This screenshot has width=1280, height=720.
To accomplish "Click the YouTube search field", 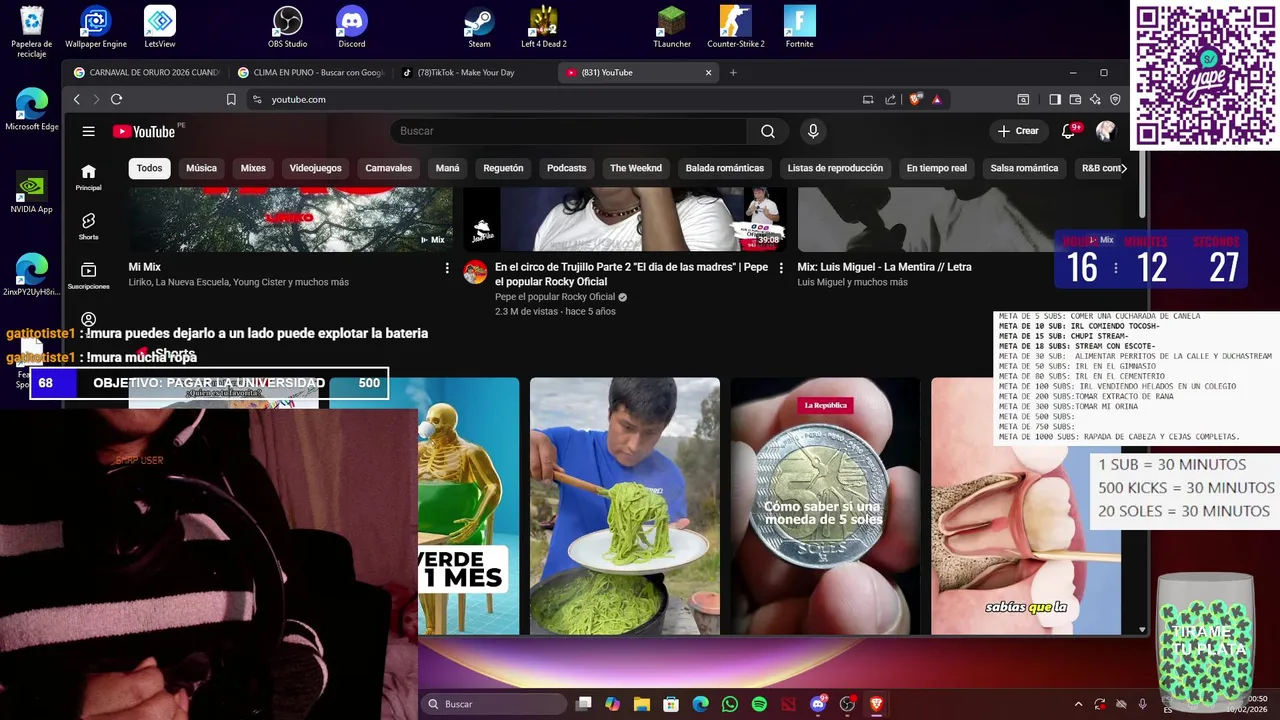I will pos(568,131).
